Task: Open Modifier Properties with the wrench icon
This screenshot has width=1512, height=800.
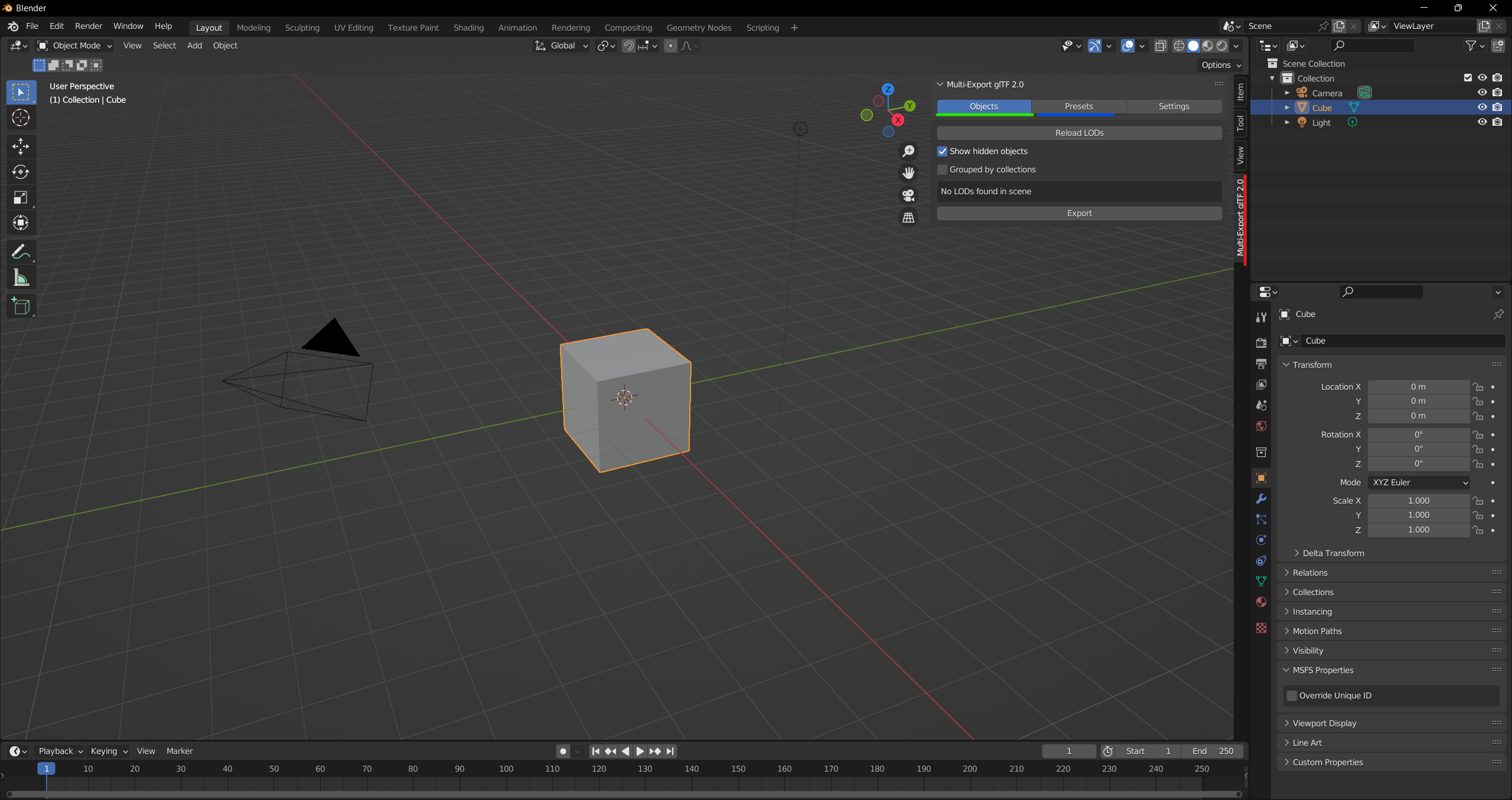Action: pyautogui.click(x=1260, y=499)
